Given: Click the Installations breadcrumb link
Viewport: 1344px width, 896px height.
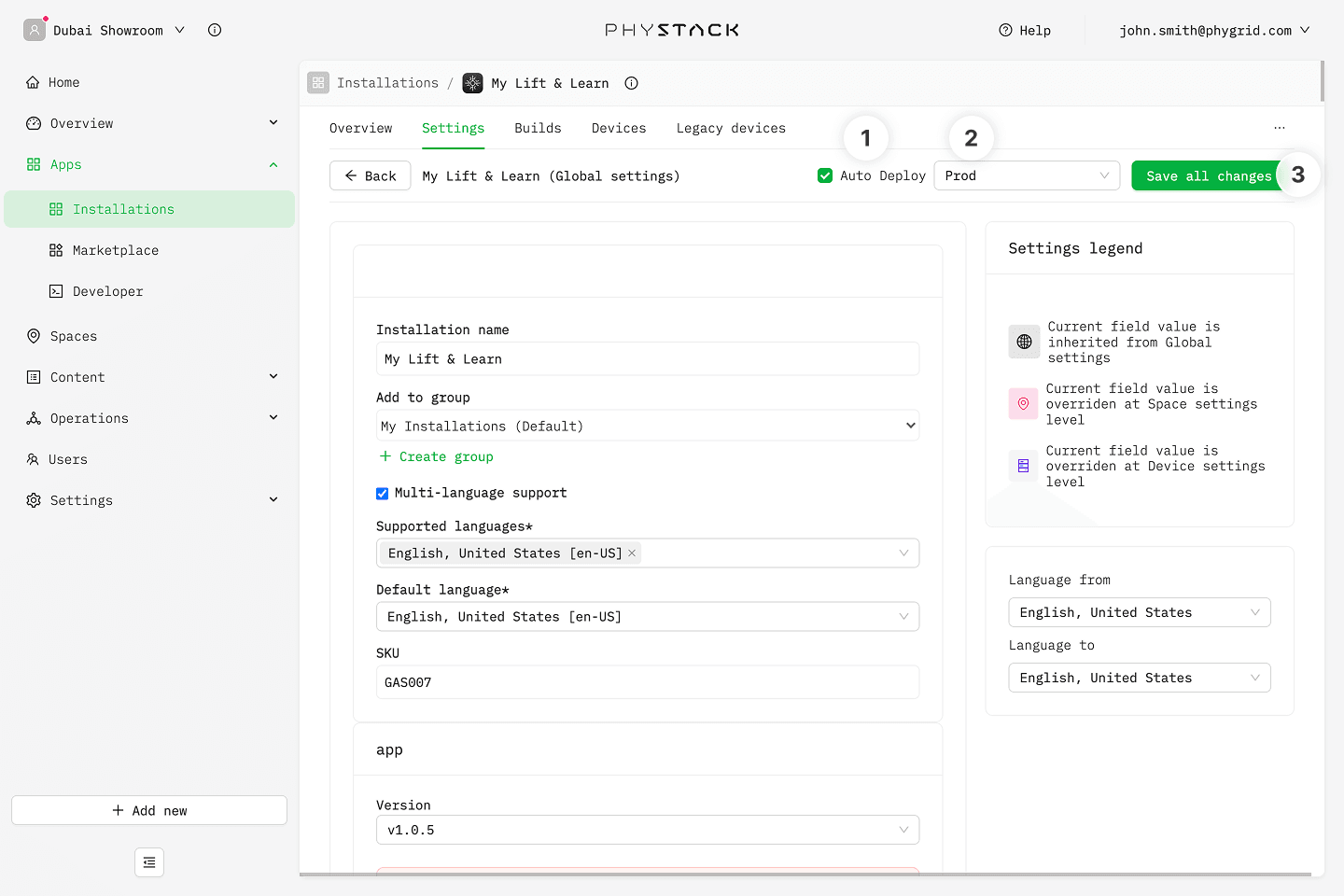Looking at the screenshot, I should [x=387, y=83].
